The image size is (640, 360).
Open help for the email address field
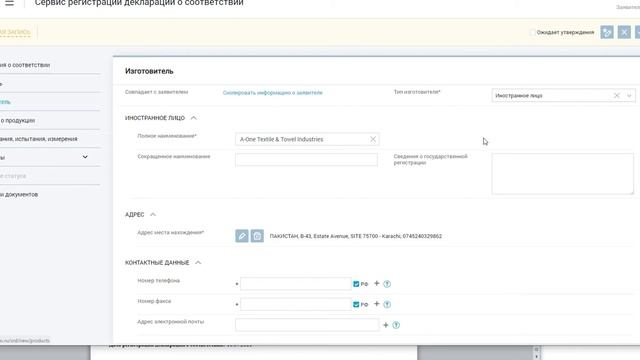[x=396, y=325]
